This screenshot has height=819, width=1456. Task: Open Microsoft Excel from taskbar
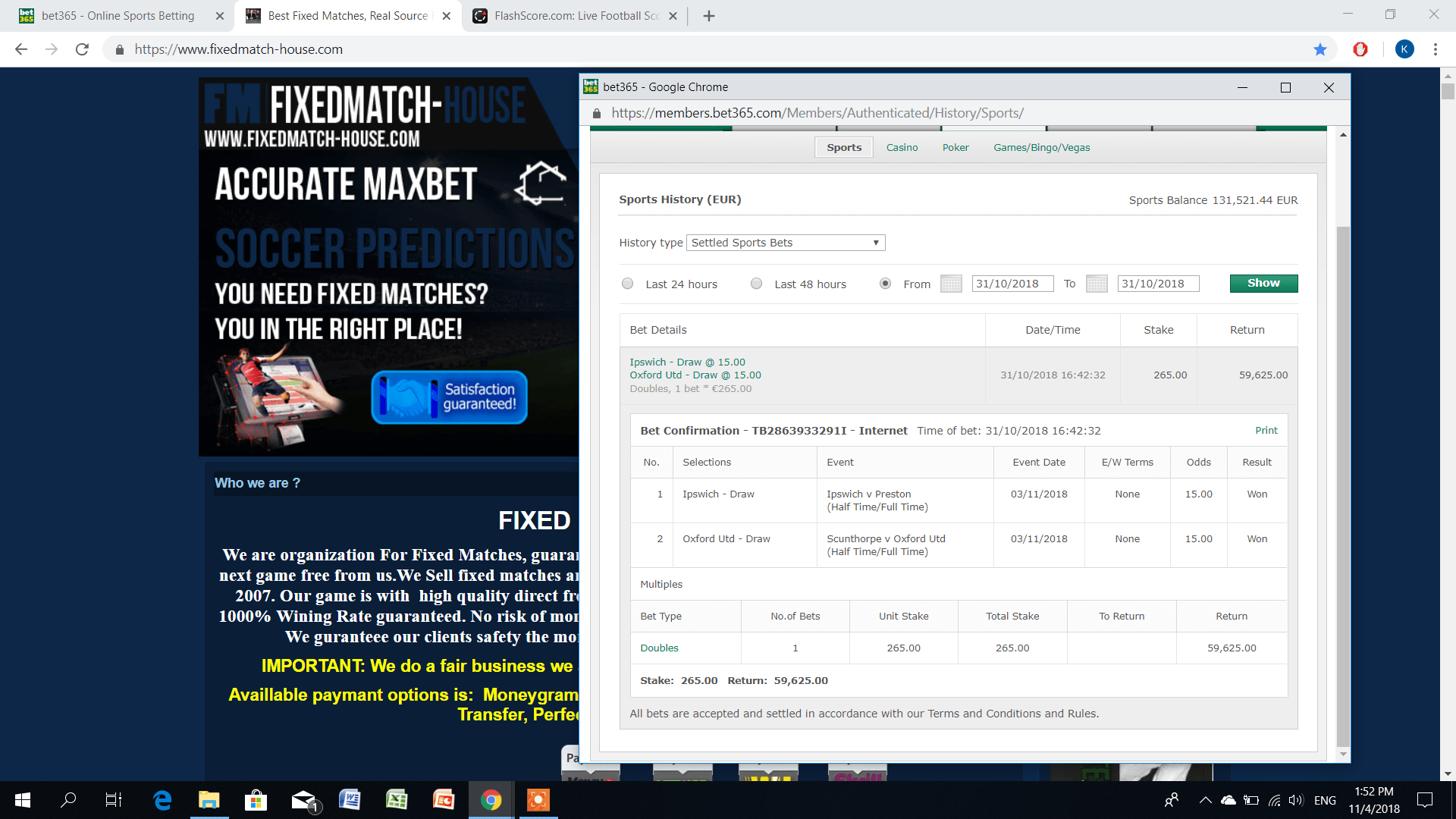pyautogui.click(x=397, y=800)
